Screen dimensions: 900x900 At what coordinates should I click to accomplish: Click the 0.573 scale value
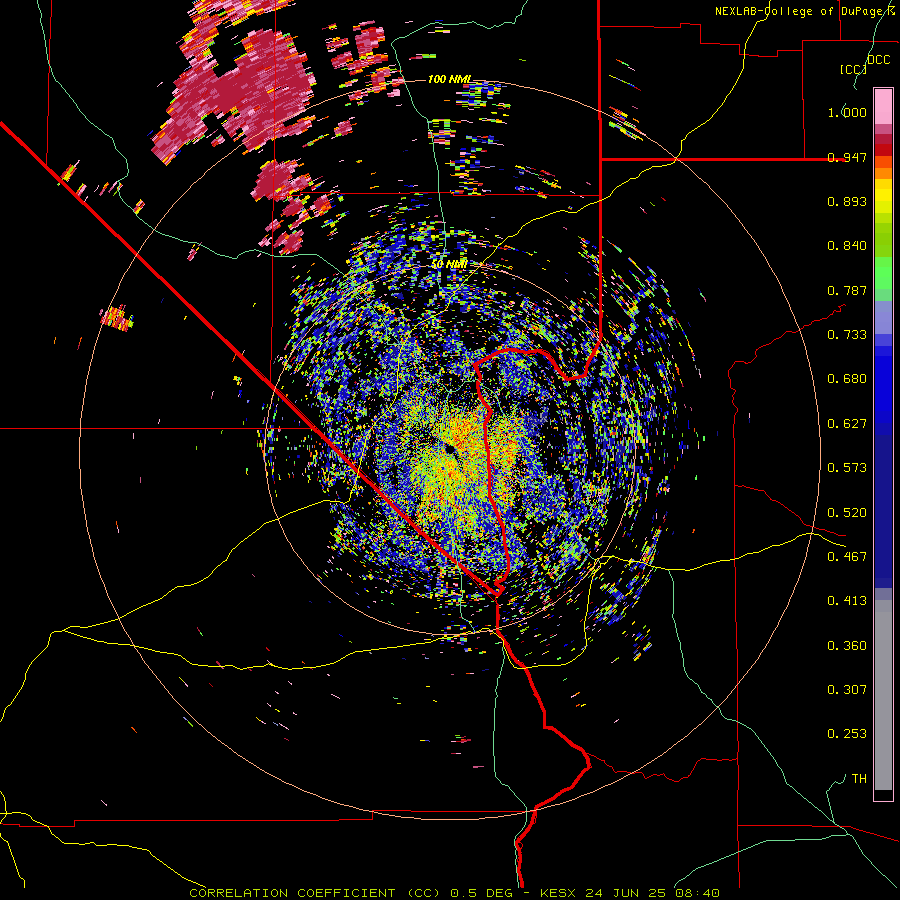coord(847,468)
